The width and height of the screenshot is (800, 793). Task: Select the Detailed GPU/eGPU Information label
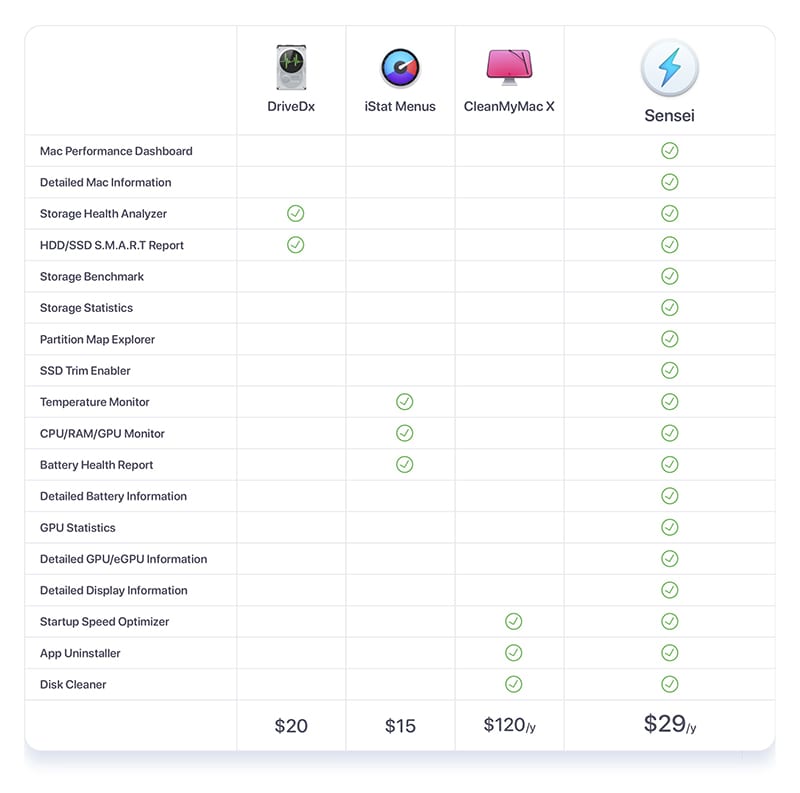point(123,559)
